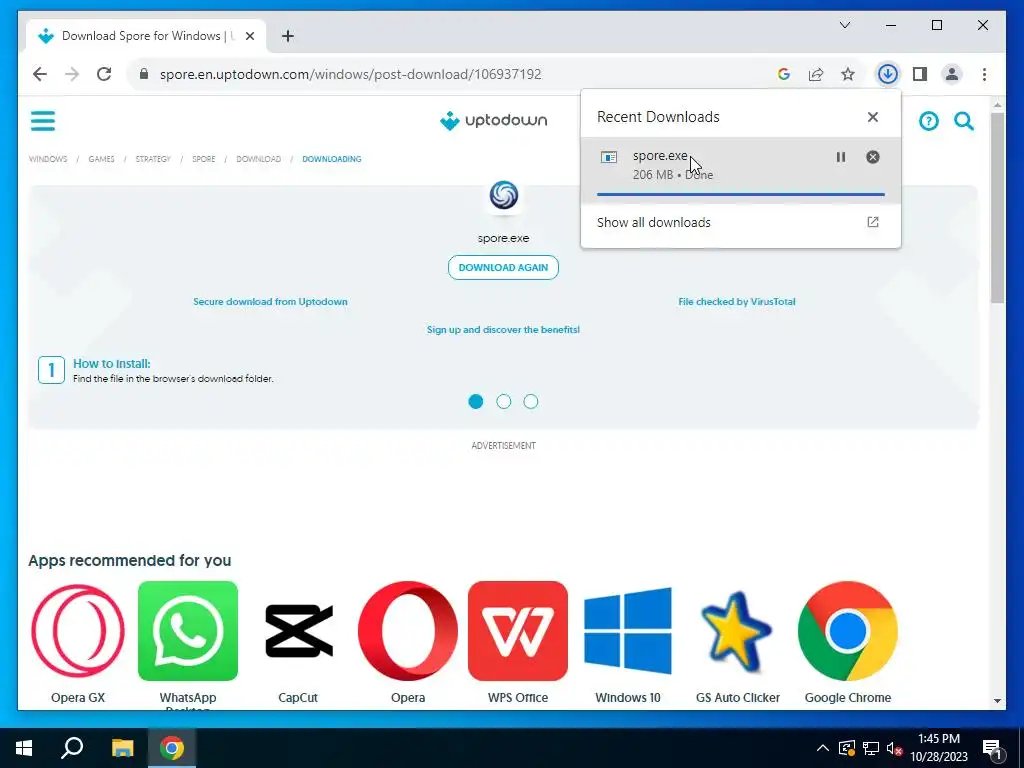Reload the page with refresh icon
The height and width of the screenshot is (768, 1024).
(x=104, y=74)
